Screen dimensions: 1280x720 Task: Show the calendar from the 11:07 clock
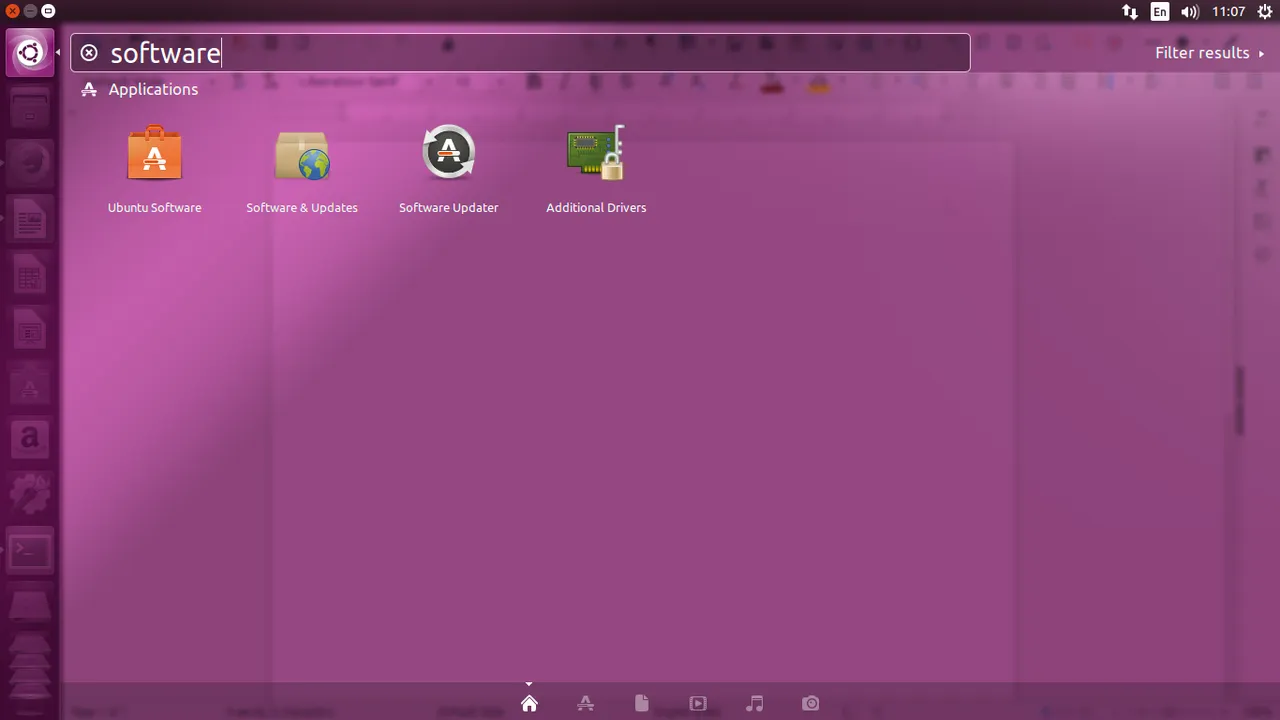pos(1228,12)
